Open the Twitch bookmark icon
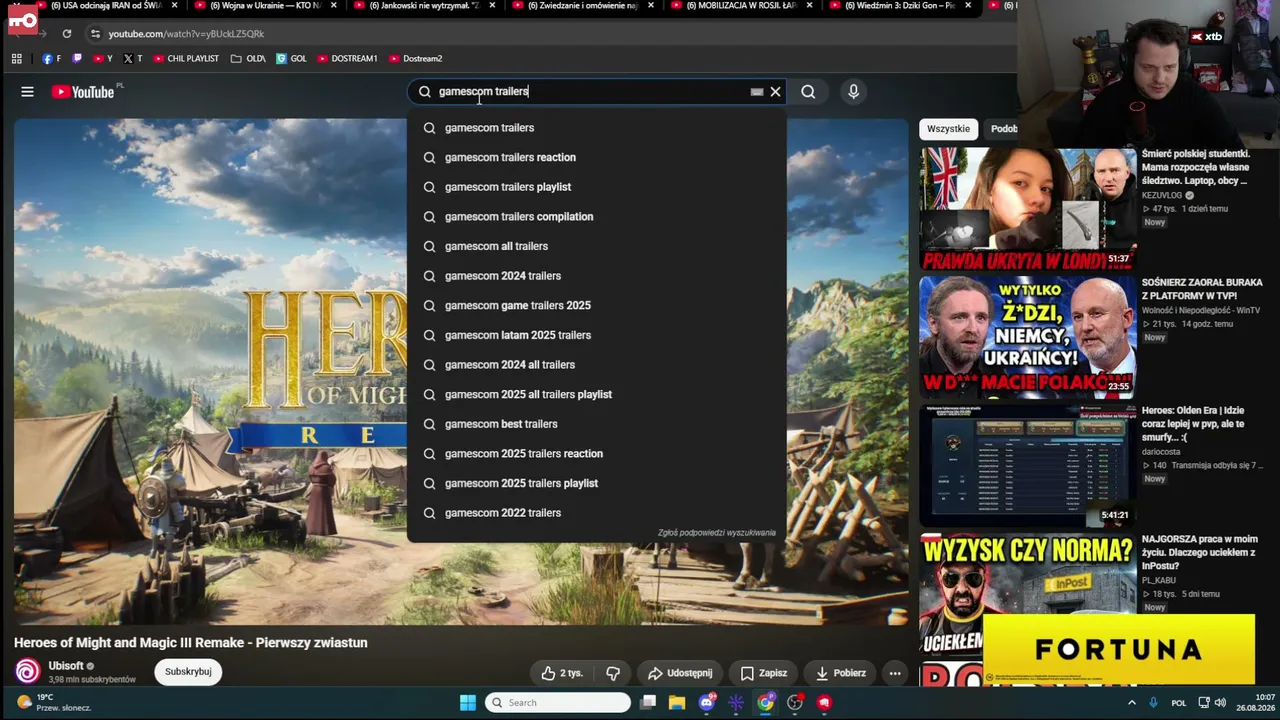The width and height of the screenshot is (1280, 720). [x=78, y=59]
